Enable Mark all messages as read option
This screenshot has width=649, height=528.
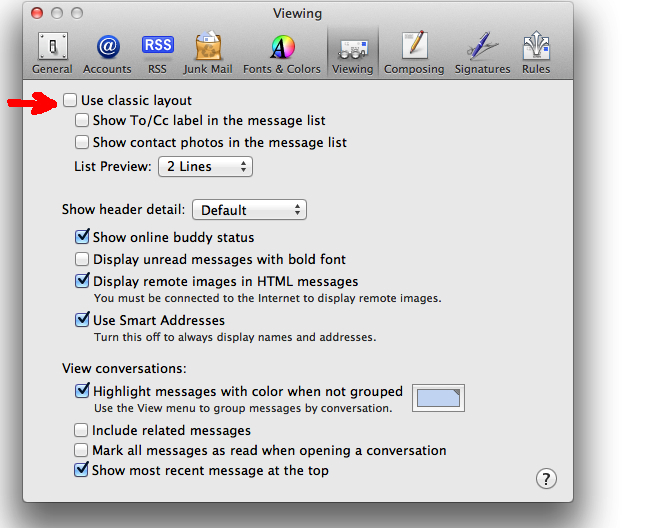[81, 450]
